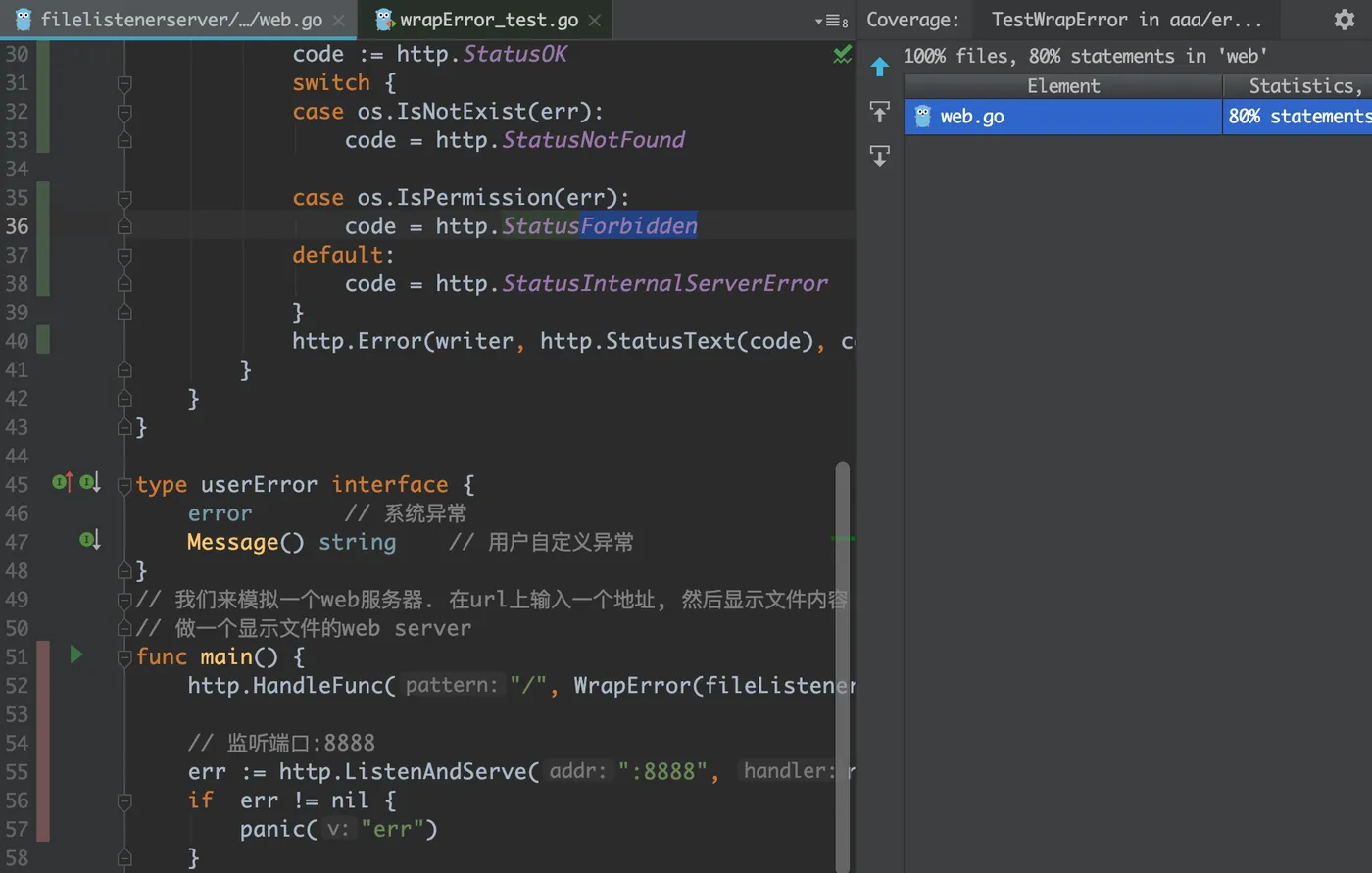Click the green marker on the error stripe
The height and width of the screenshot is (873, 1372).
(x=843, y=538)
